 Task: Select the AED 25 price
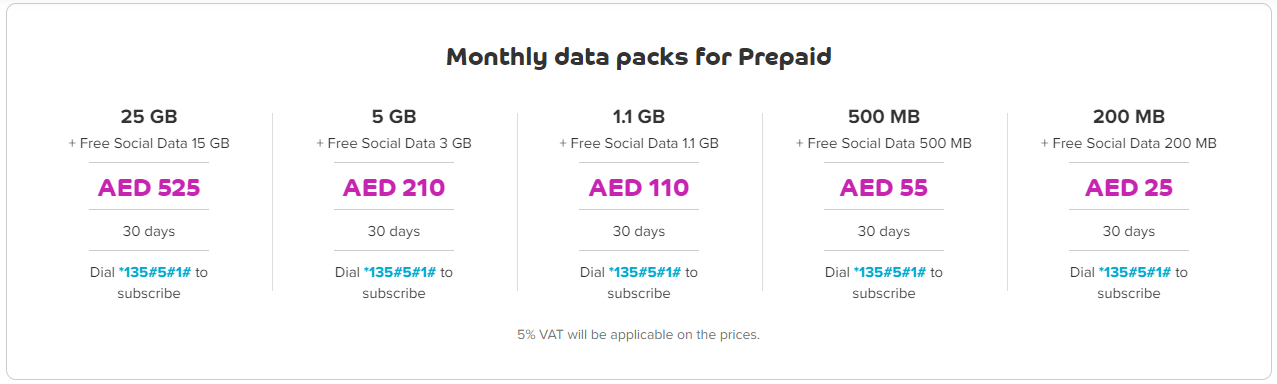click(1129, 188)
